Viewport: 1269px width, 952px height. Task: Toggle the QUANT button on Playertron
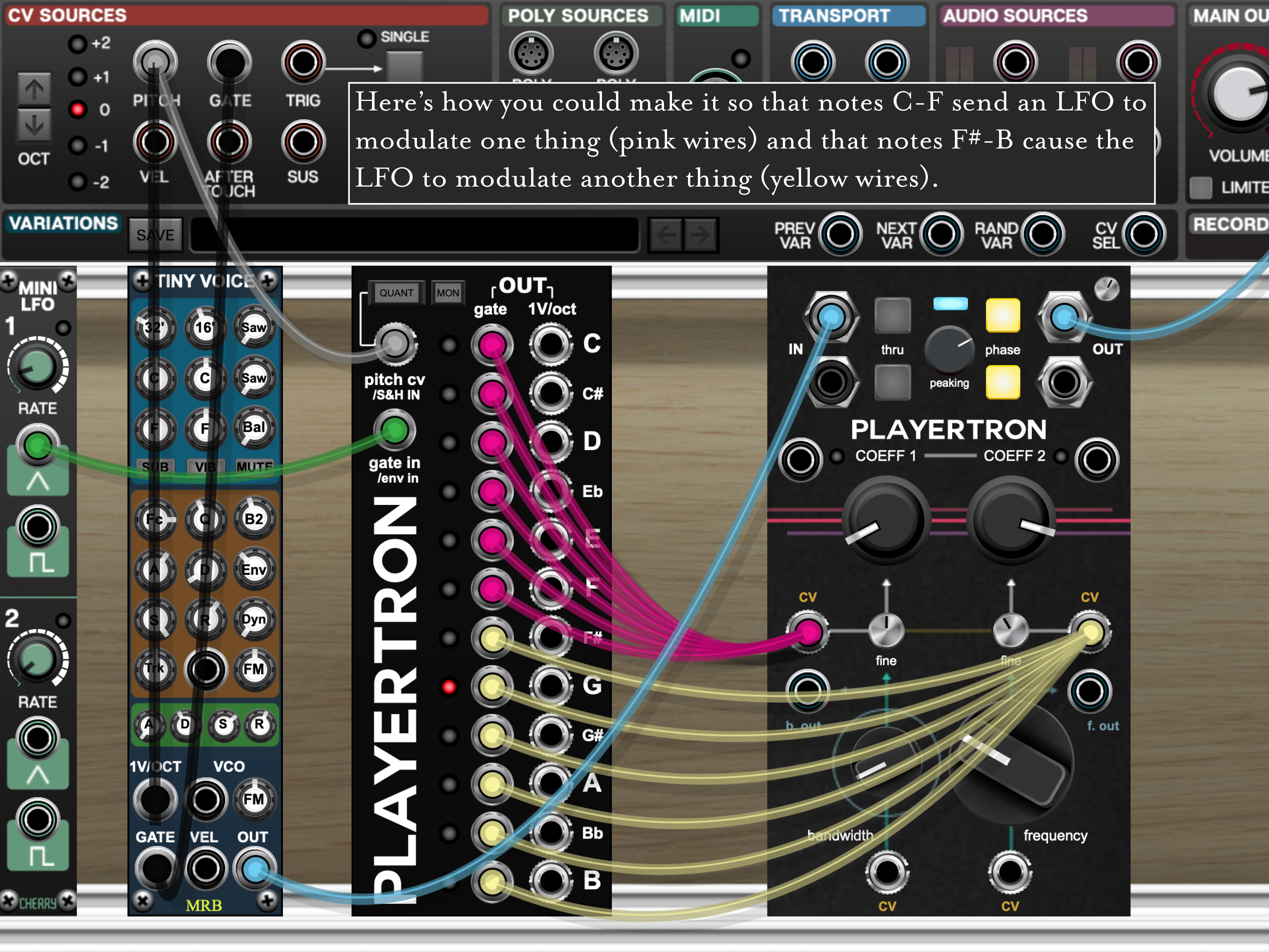click(396, 293)
